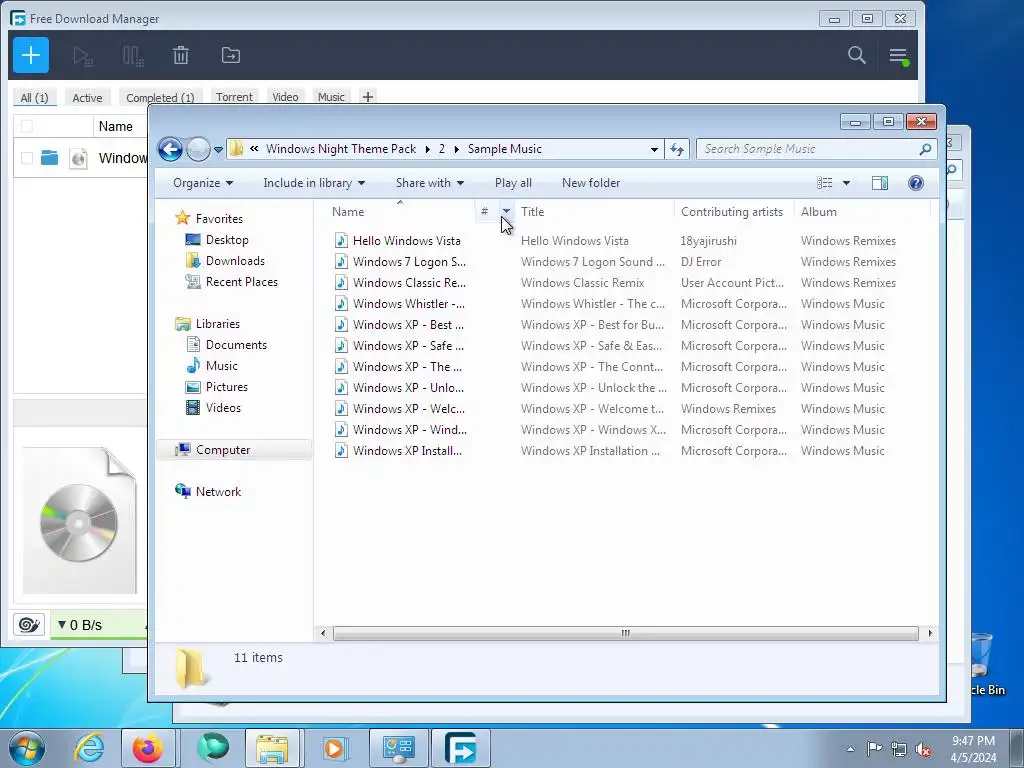
Task: Show hidden tray icons arrow
Action: pyautogui.click(x=850, y=749)
